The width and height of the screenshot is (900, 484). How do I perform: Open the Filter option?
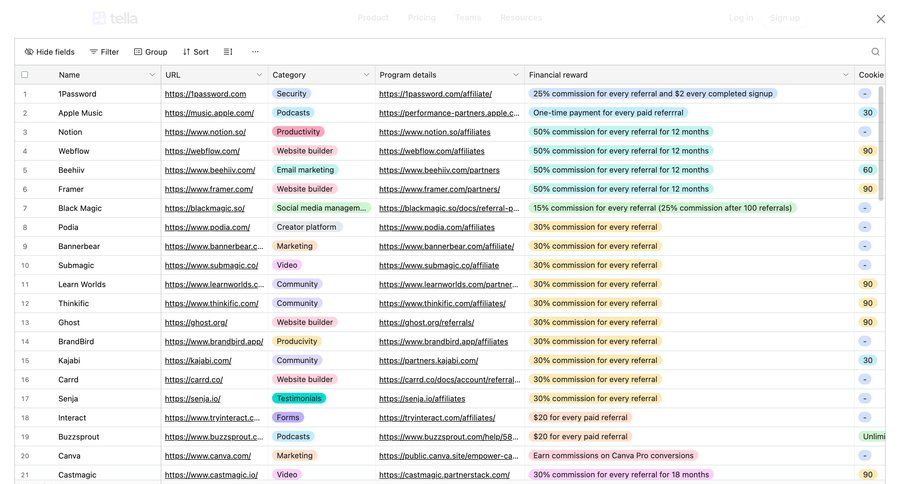(104, 52)
